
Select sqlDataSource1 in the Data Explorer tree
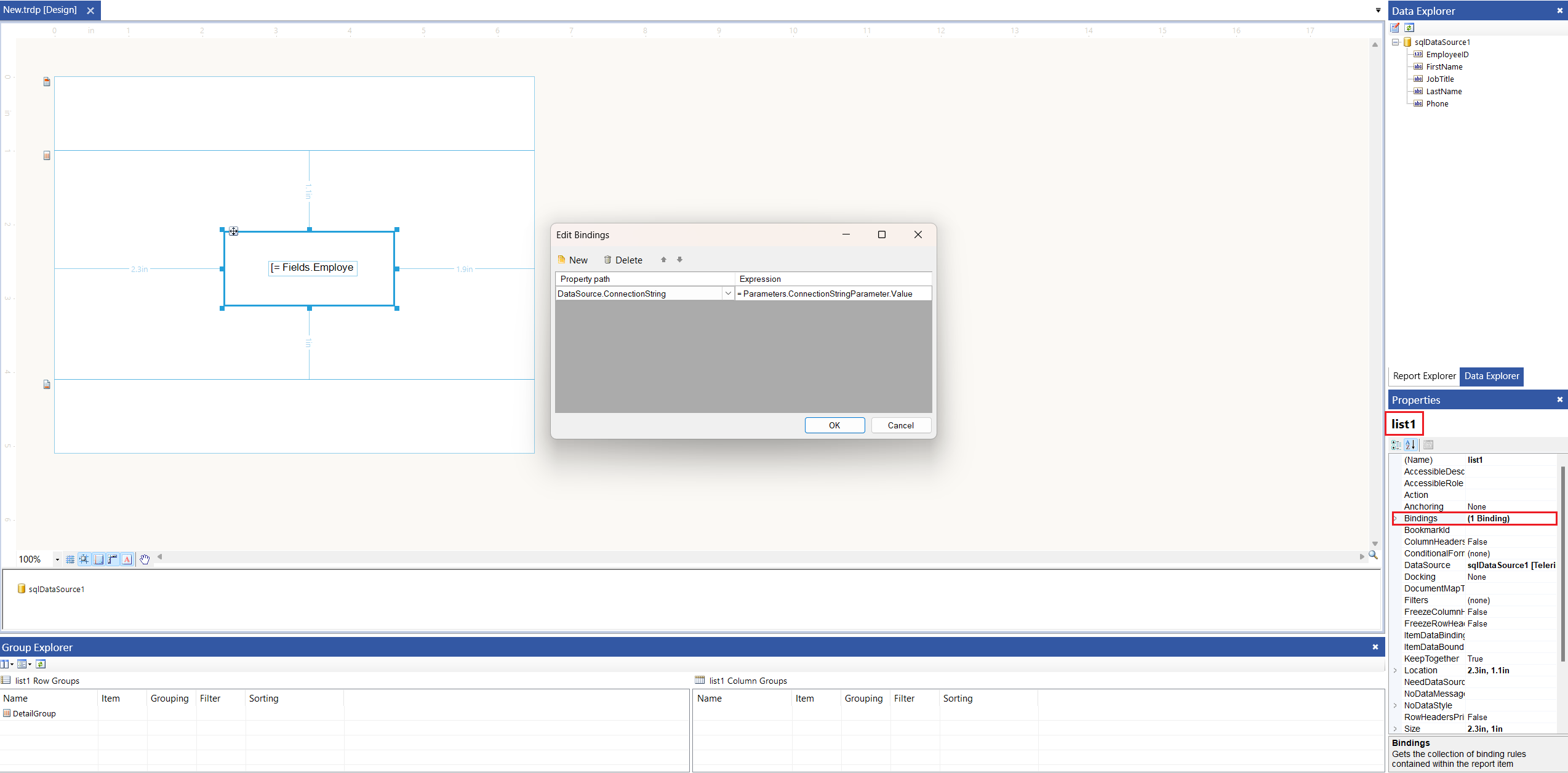(1442, 42)
